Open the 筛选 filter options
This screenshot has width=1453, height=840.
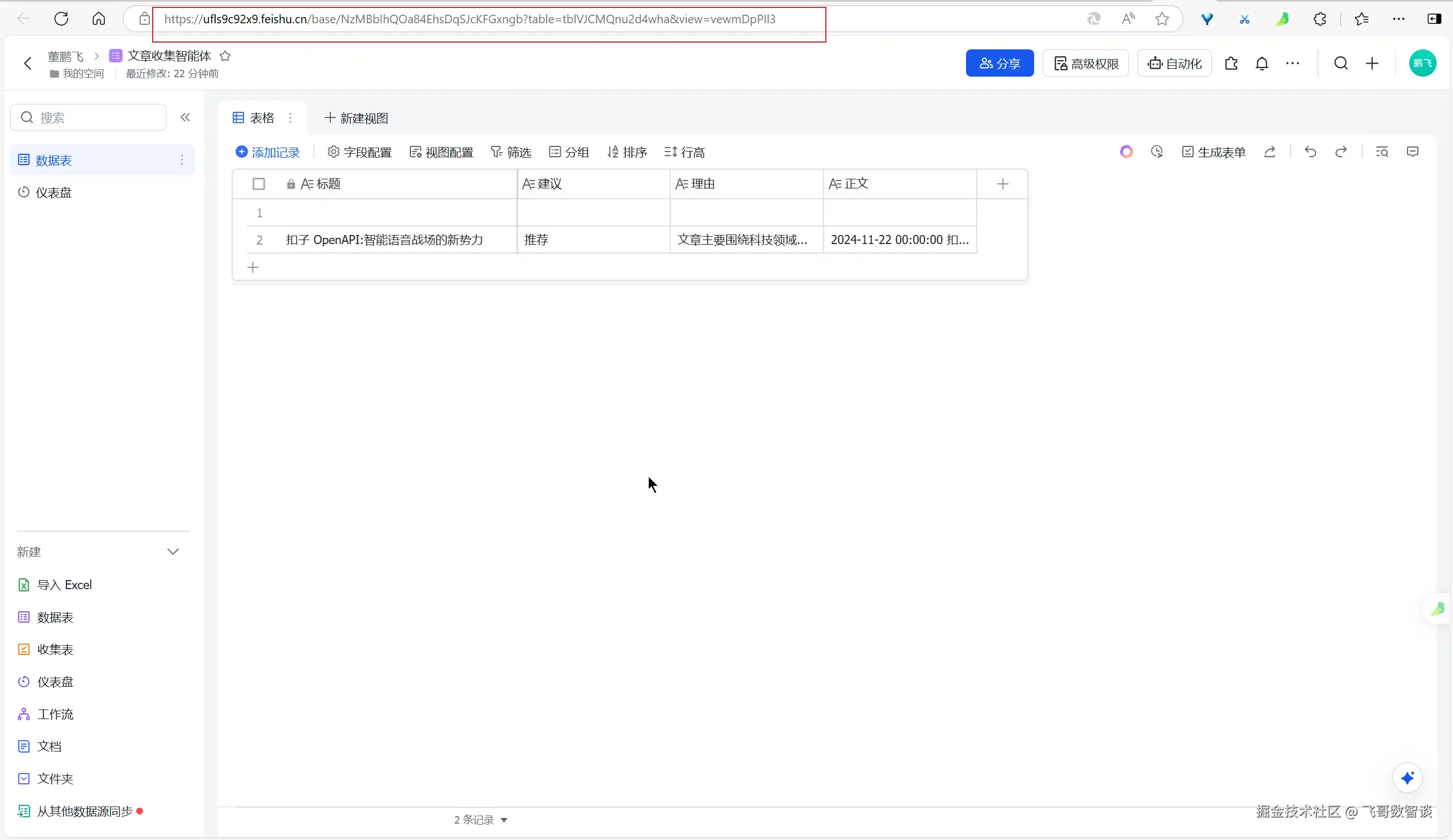(x=510, y=152)
